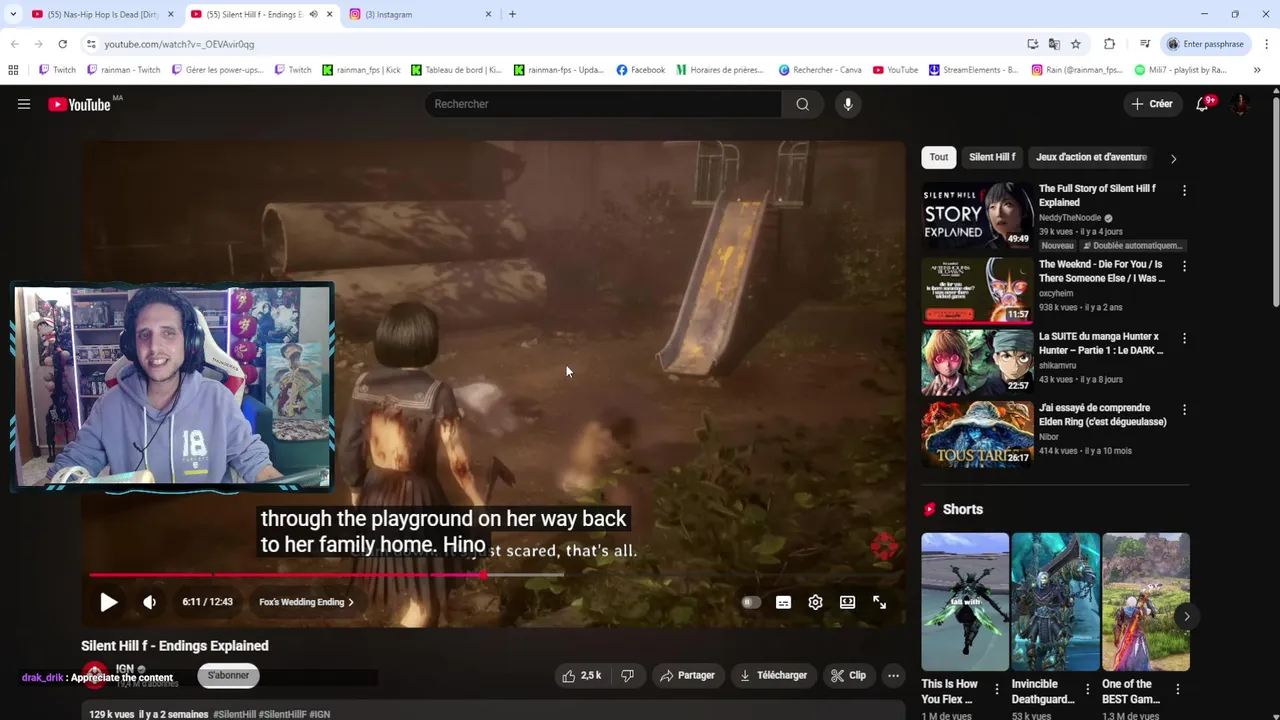
Task: Select the Tout filter chip
Action: 939,157
